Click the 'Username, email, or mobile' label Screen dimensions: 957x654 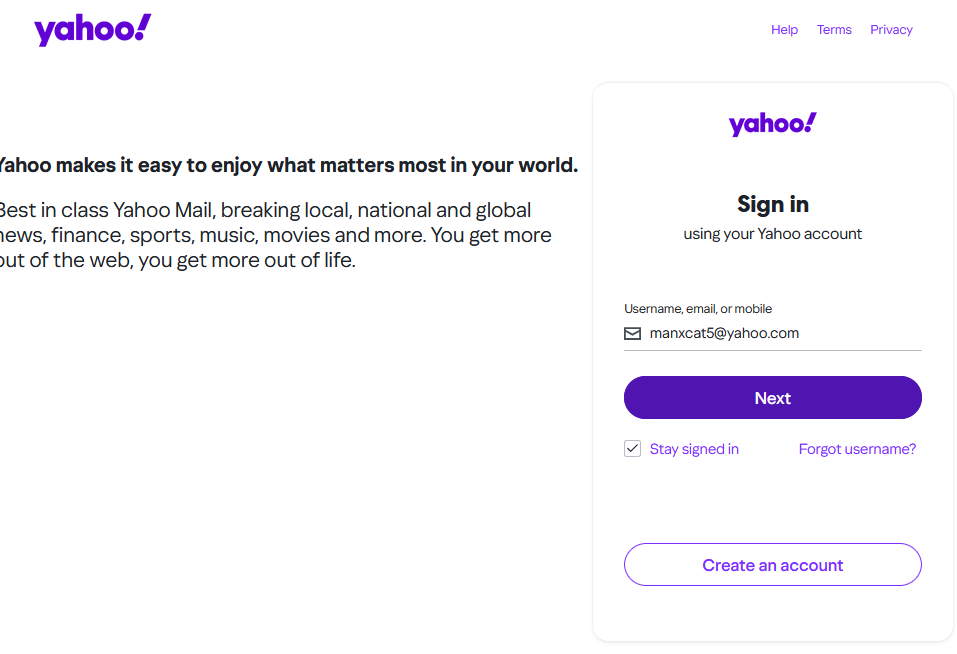tap(698, 309)
